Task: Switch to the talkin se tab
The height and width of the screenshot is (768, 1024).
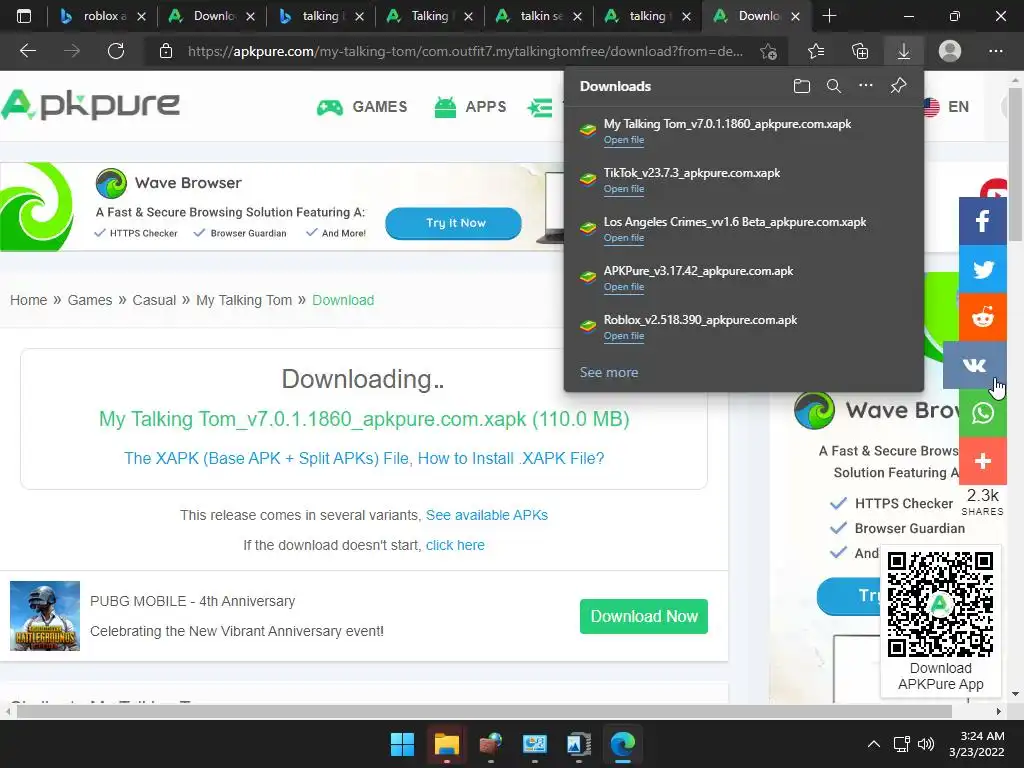Action: coord(538,16)
